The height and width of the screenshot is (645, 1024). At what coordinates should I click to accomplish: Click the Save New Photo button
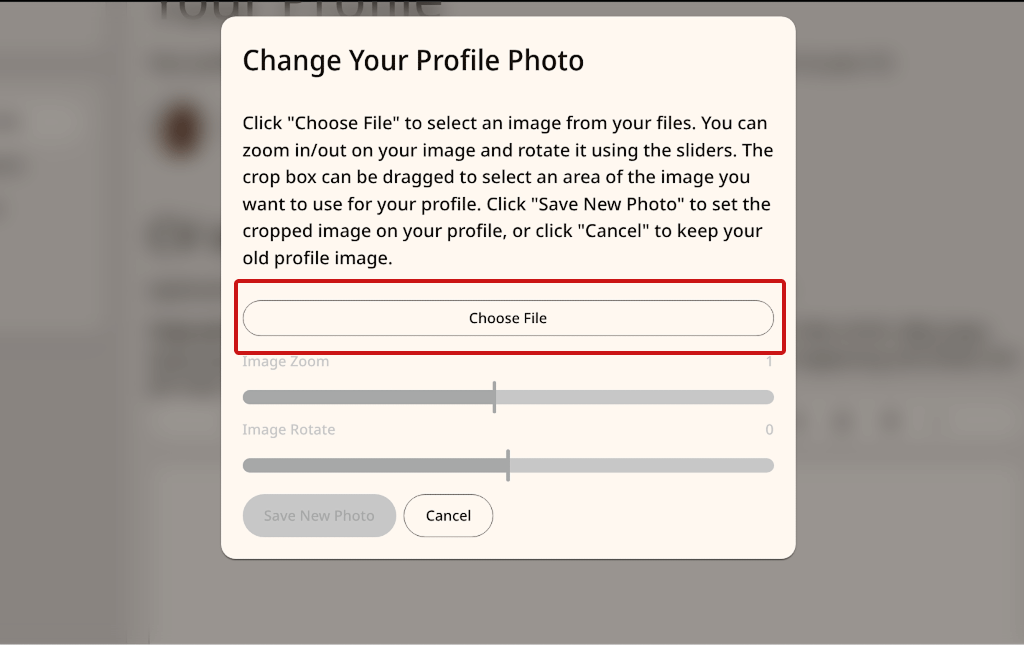[x=319, y=515]
